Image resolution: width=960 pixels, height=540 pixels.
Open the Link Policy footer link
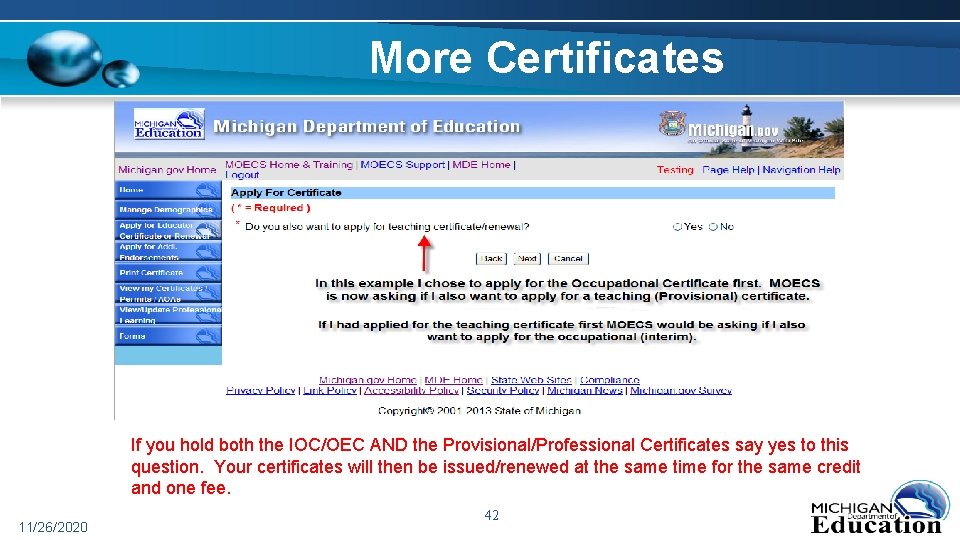coord(330,391)
